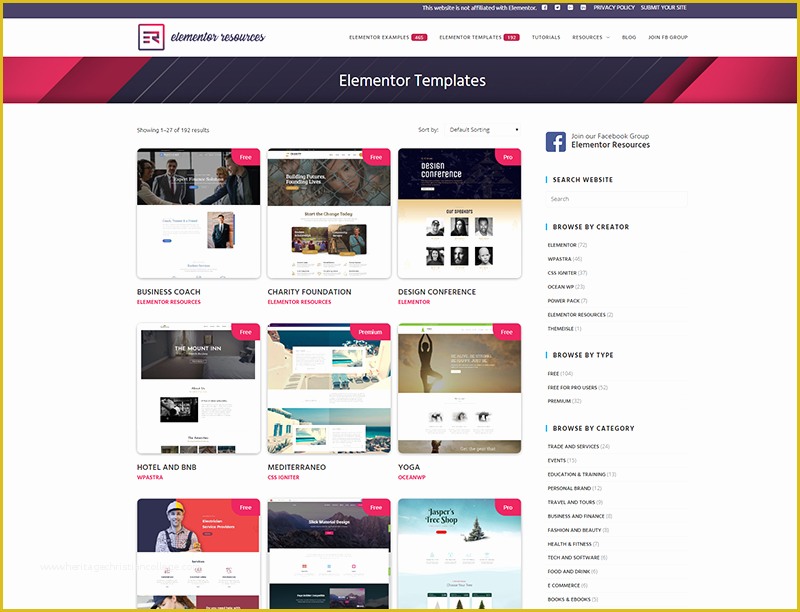Go to Elementor Examples menu item

click(x=388, y=37)
